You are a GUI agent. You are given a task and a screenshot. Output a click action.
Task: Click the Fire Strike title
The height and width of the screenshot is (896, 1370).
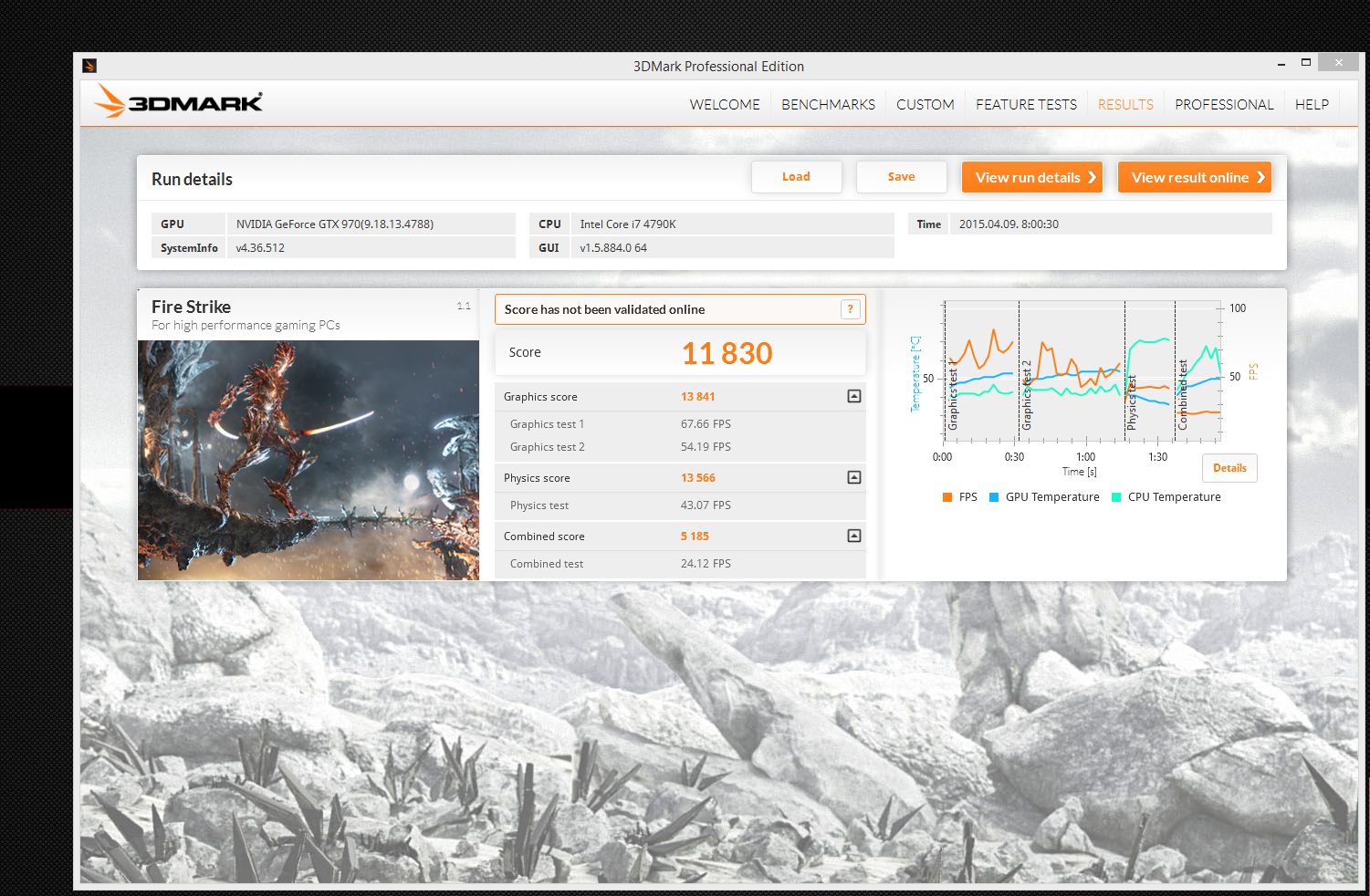click(191, 307)
